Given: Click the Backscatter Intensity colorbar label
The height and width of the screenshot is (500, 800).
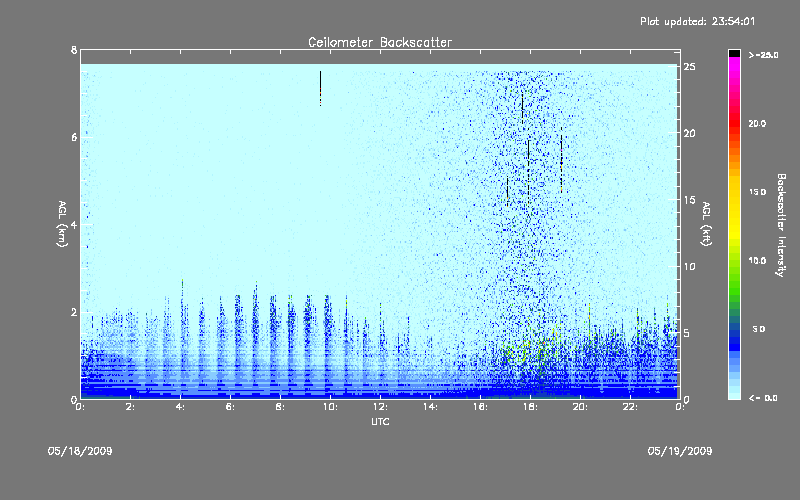Looking at the screenshot, I should pos(781,225).
